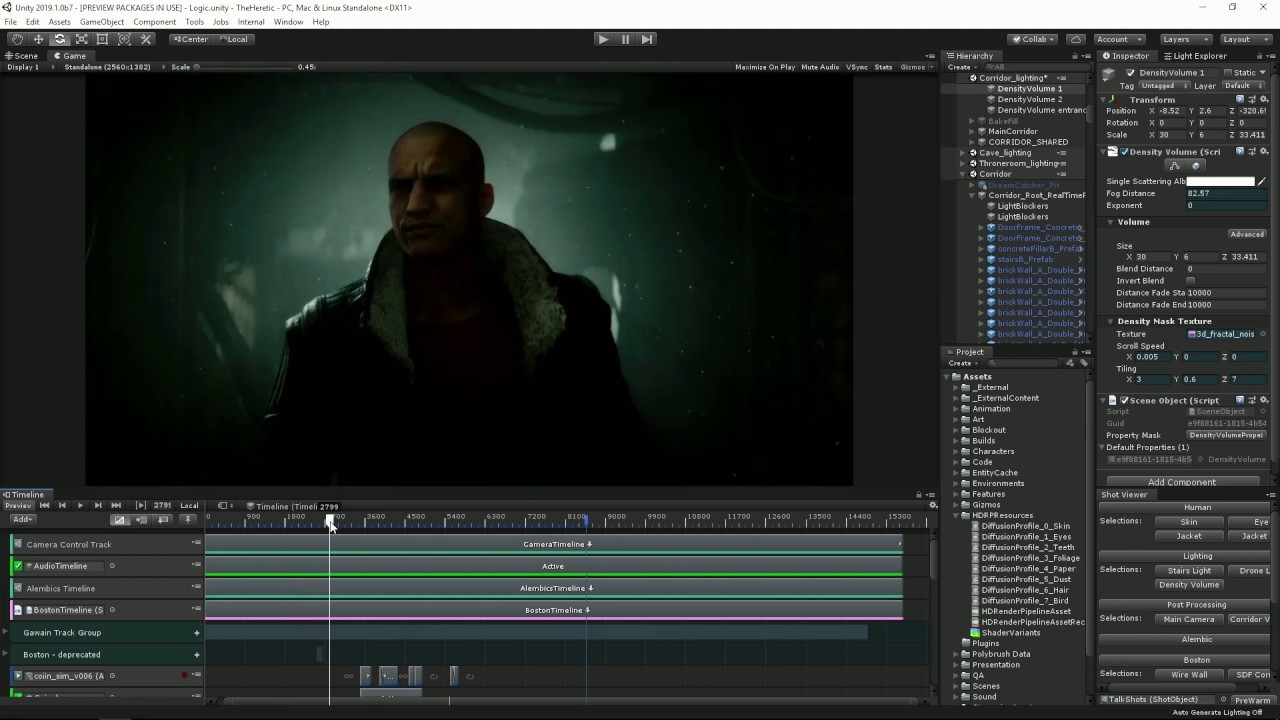Open Hierarchy panel options menu icon
The image size is (1280, 720).
(1088, 56)
